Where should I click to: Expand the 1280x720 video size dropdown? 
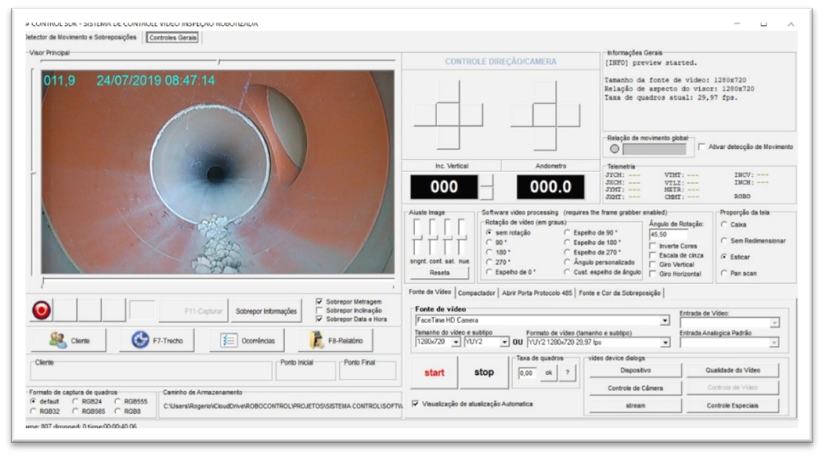(x=456, y=342)
